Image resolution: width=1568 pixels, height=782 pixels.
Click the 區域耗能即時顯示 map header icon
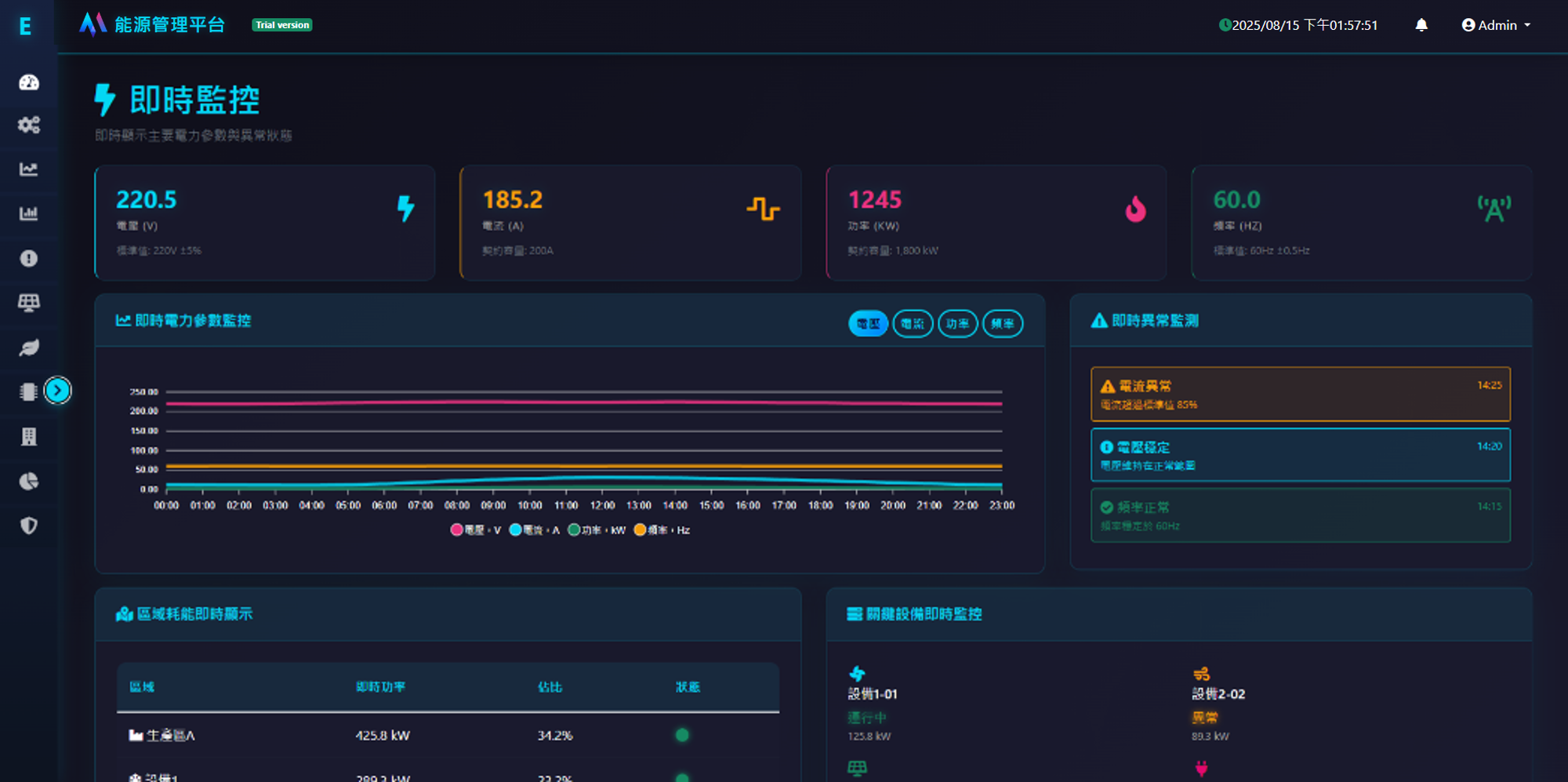click(124, 614)
